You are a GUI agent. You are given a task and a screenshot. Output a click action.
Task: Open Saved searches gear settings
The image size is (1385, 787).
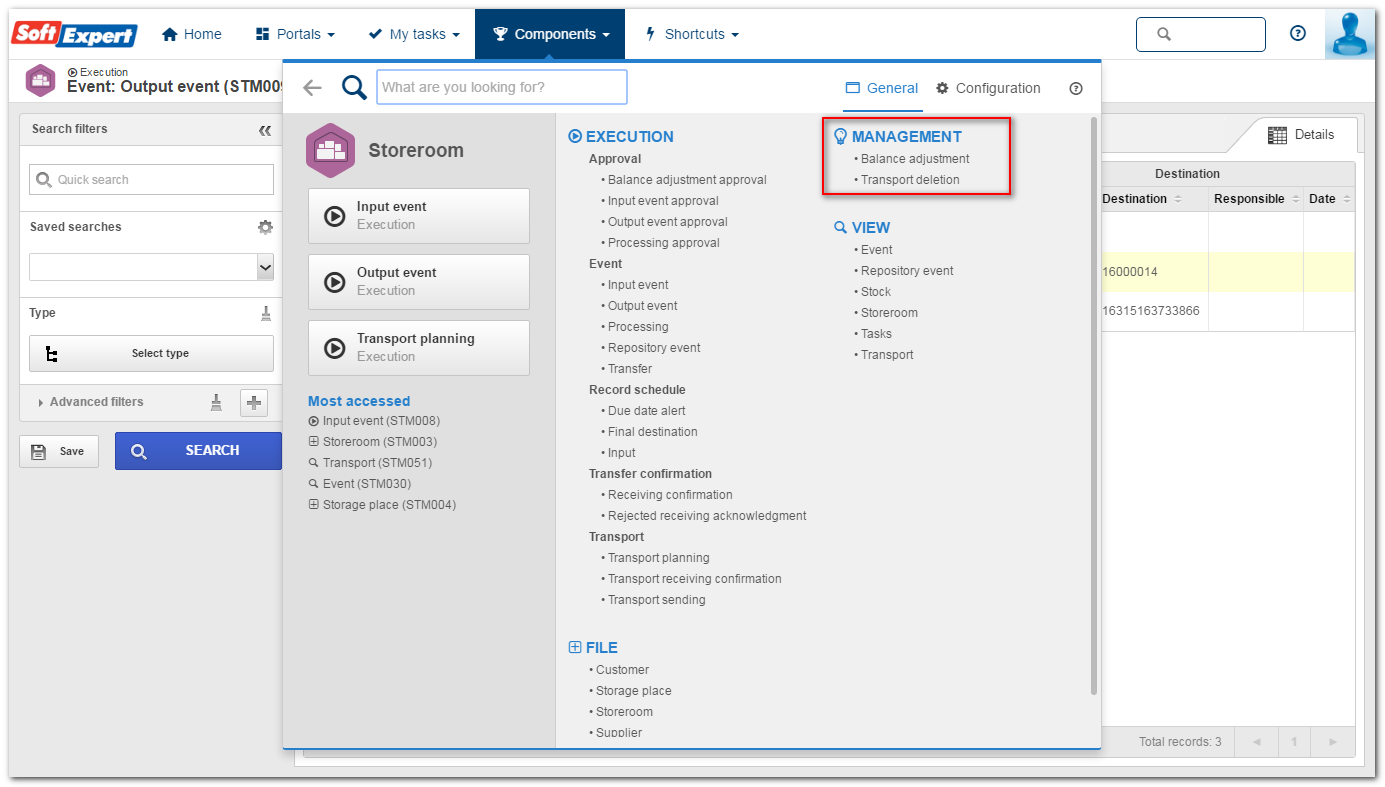click(x=265, y=227)
